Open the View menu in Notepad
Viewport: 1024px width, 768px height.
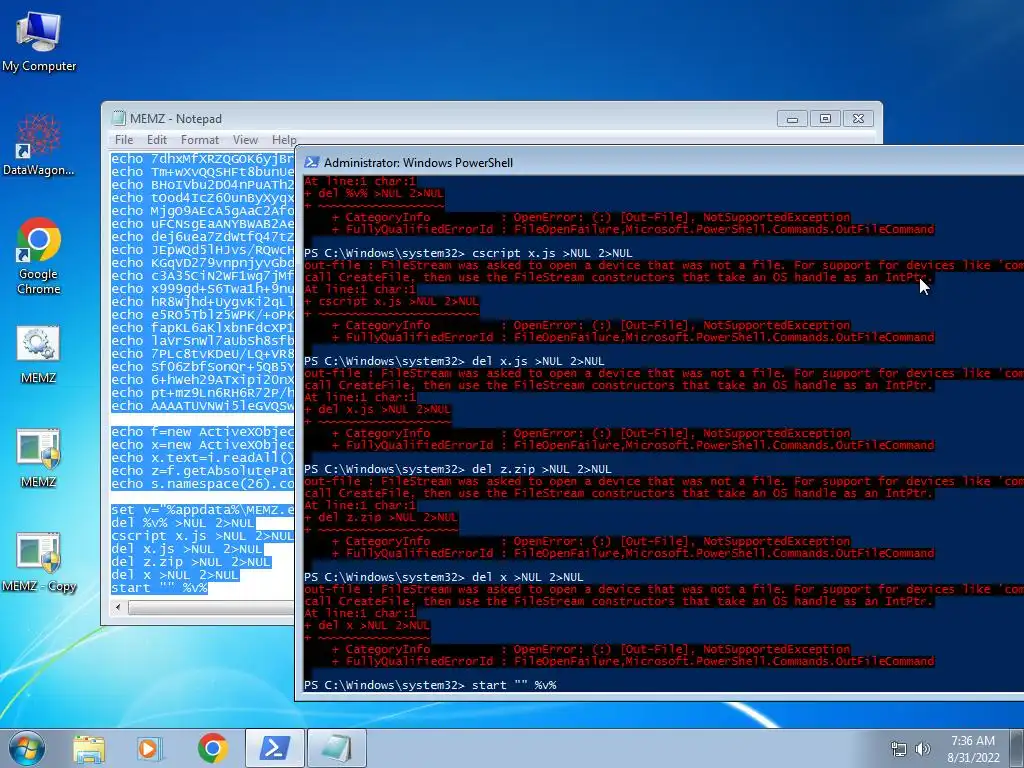[246, 140]
